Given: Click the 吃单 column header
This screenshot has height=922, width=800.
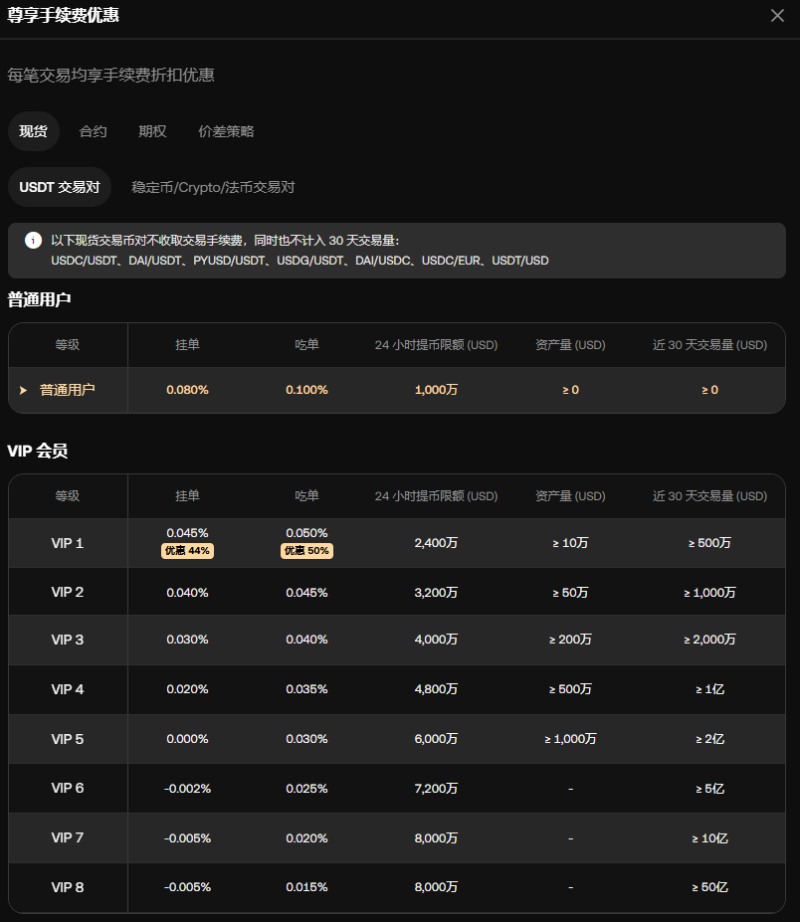Looking at the screenshot, I should click(306, 496).
